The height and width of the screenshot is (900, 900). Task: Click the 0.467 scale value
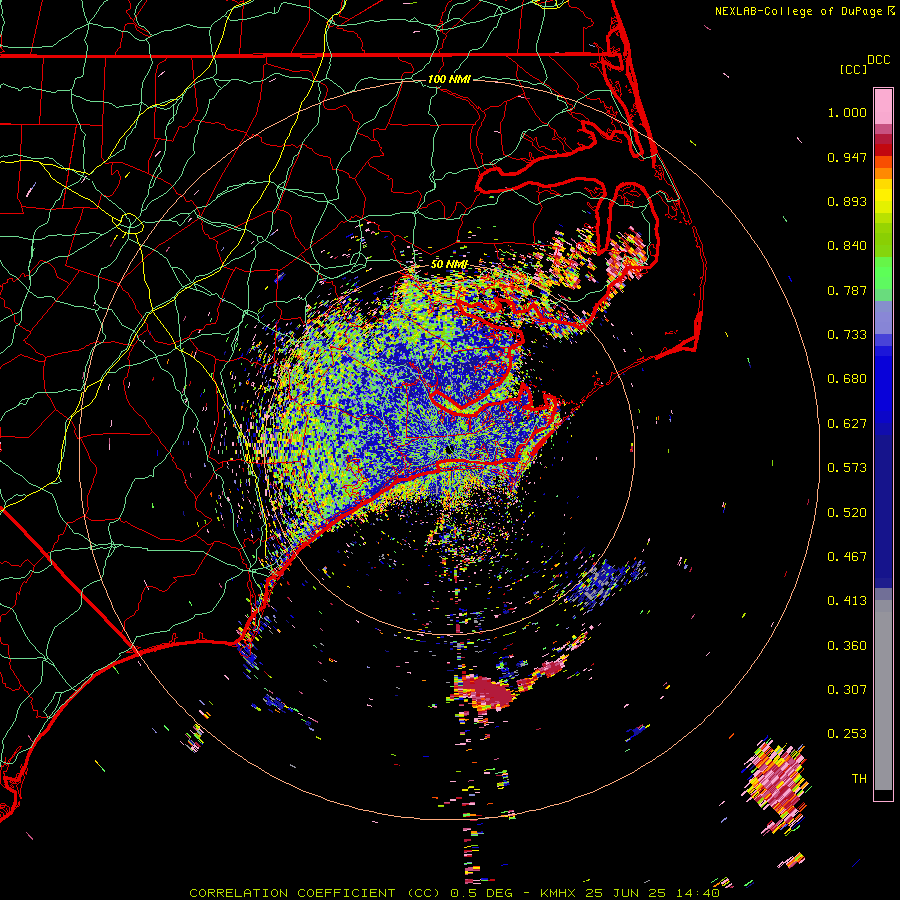pos(847,557)
